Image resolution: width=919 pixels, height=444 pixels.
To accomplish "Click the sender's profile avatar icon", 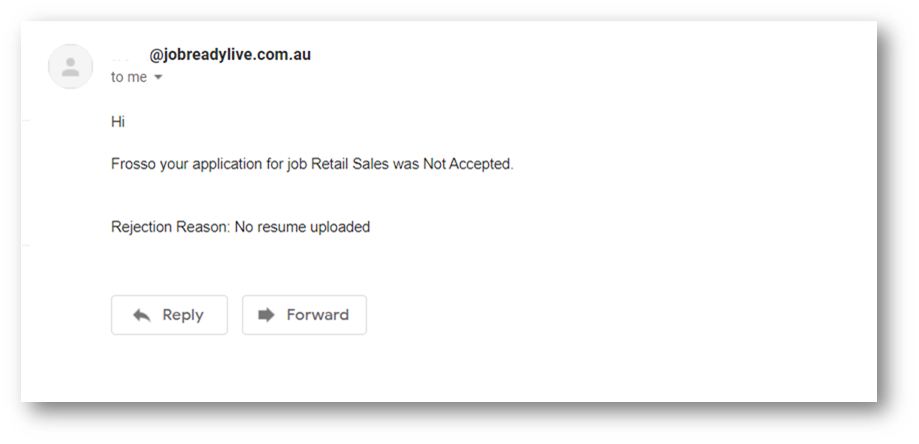I will (x=71, y=67).
